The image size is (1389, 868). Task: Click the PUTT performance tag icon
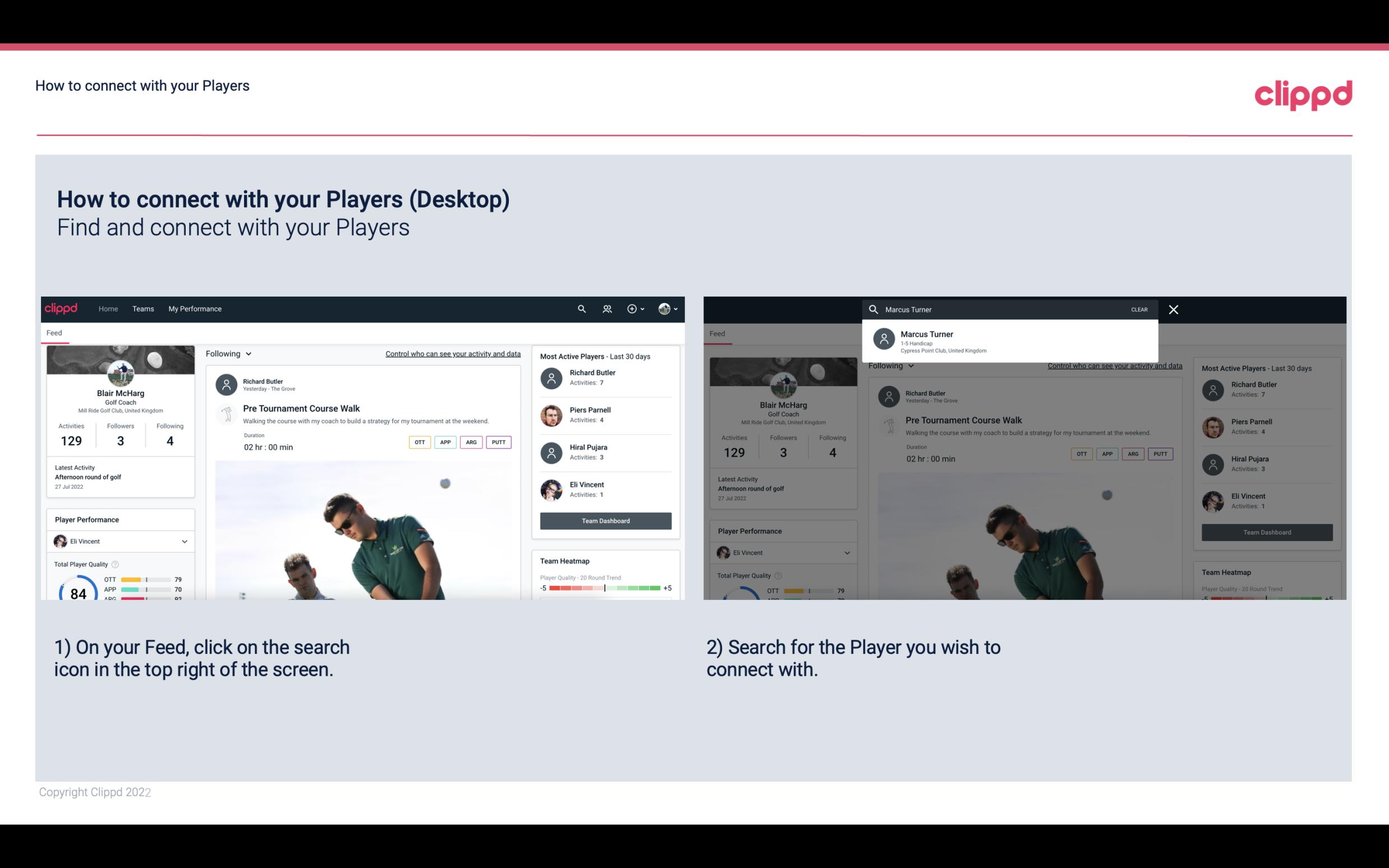(497, 441)
